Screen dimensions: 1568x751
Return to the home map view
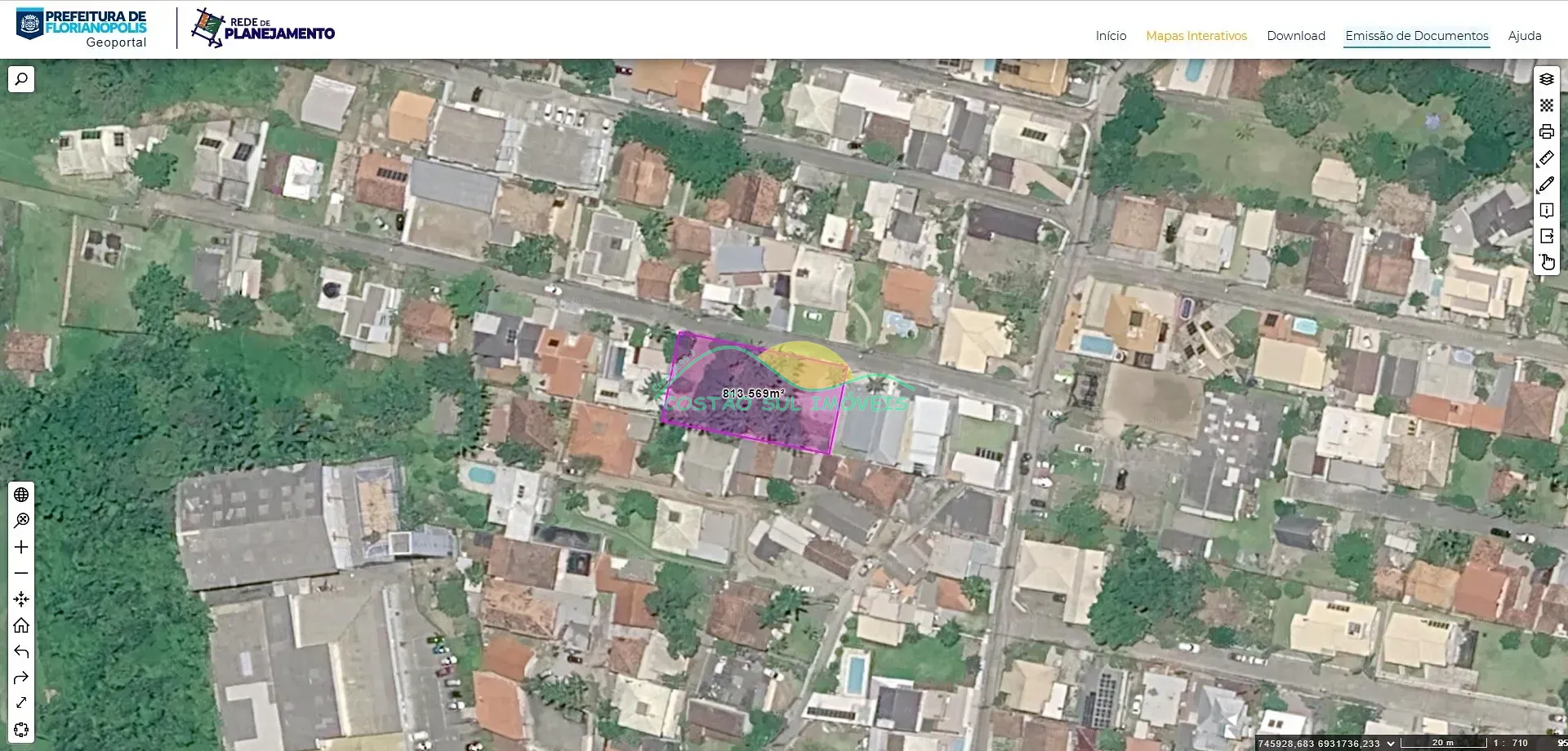click(21, 625)
